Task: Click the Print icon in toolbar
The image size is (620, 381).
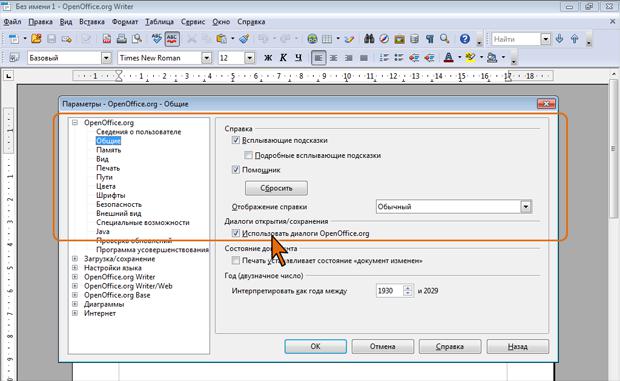Action: pyautogui.click(x=122, y=39)
